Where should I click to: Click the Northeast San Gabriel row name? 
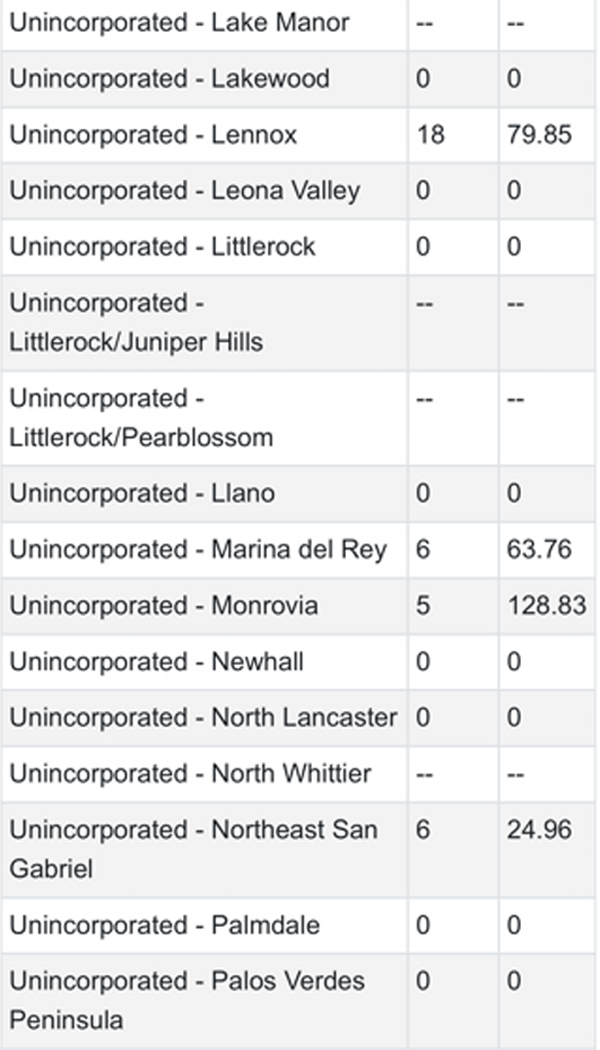click(x=193, y=849)
